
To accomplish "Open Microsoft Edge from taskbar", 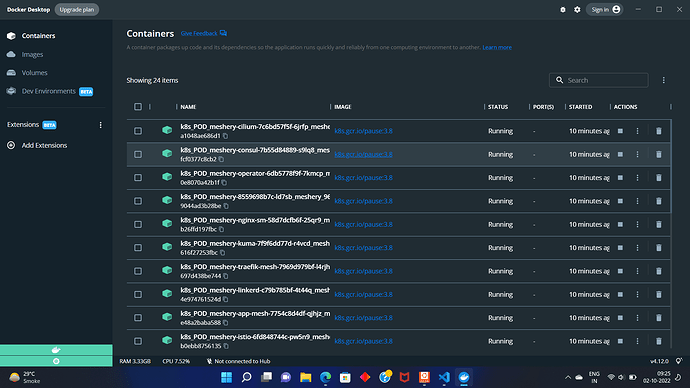I will pyautogui.click(x=325, y=377).
